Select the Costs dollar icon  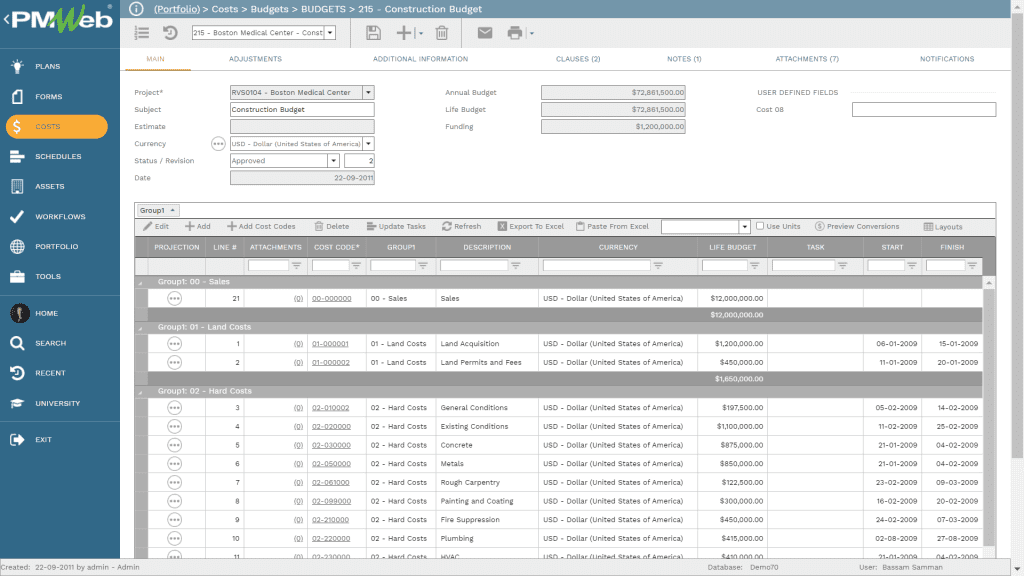click(18, 127)
